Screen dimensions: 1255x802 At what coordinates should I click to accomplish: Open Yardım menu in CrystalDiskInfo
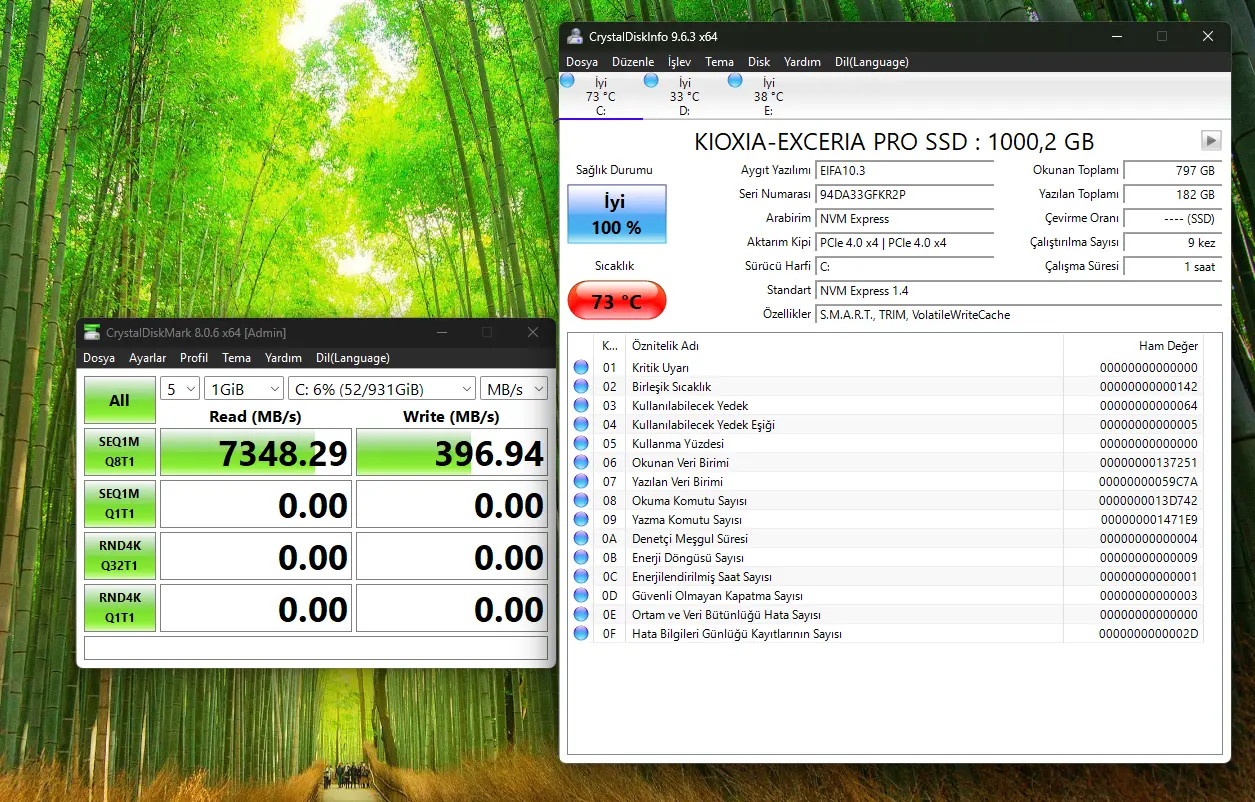coord(802,61)
